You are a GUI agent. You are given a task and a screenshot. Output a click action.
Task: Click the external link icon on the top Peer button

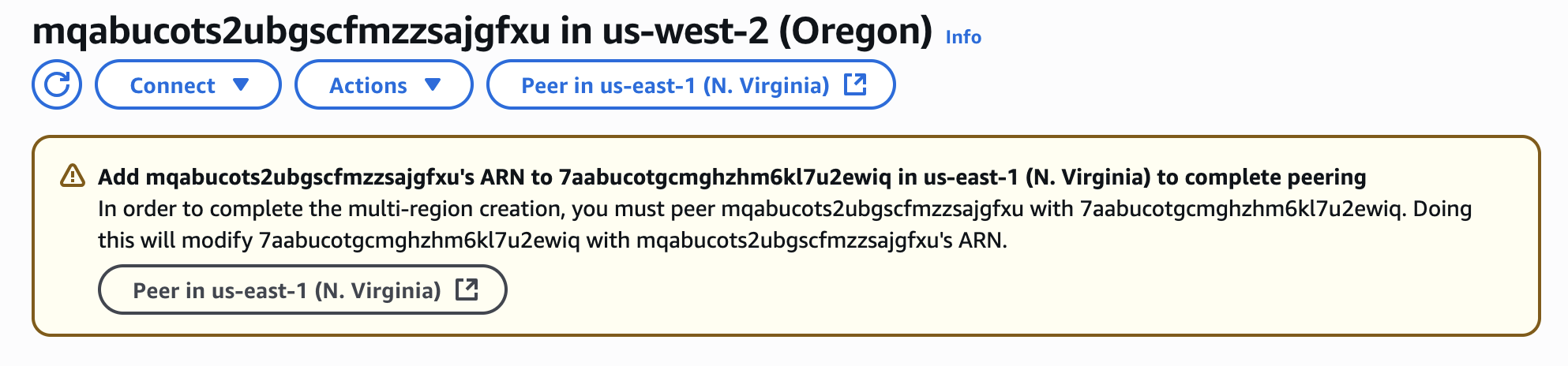856,84
